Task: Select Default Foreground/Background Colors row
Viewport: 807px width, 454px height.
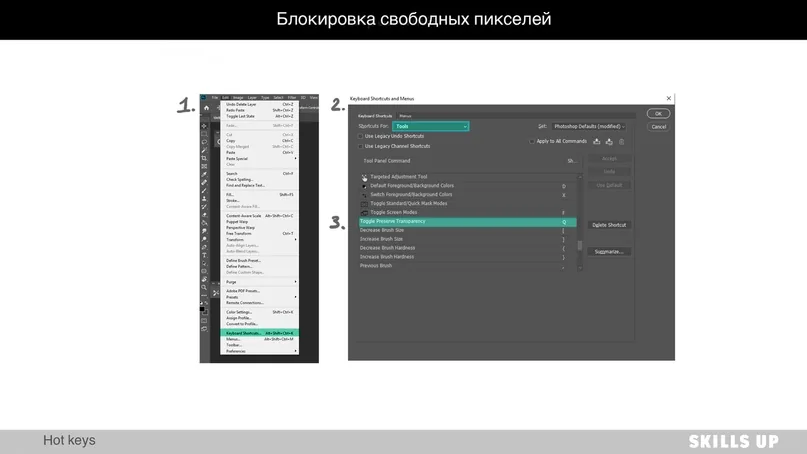Action: (x=467, y=186)
